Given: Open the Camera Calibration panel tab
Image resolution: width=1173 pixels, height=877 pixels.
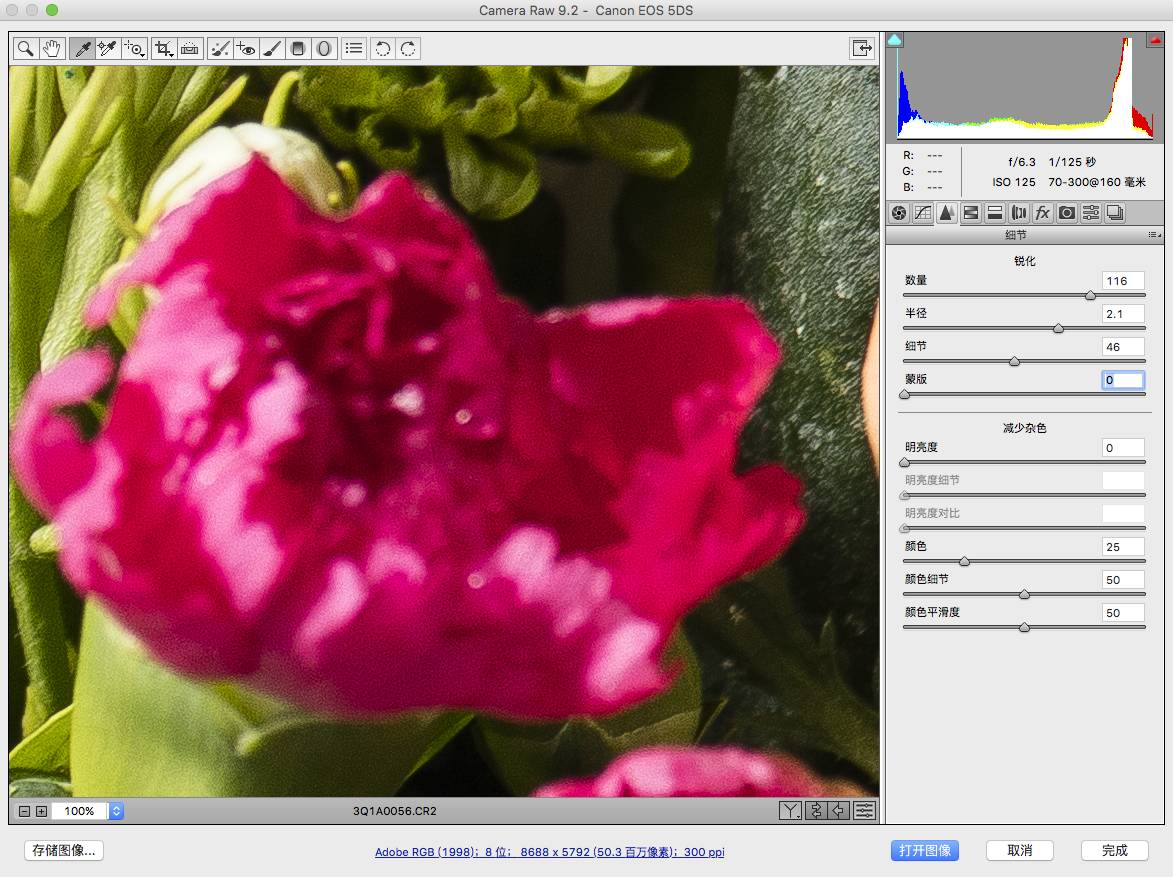Looking at the screenshot, I should click(x=1067, y=213).
